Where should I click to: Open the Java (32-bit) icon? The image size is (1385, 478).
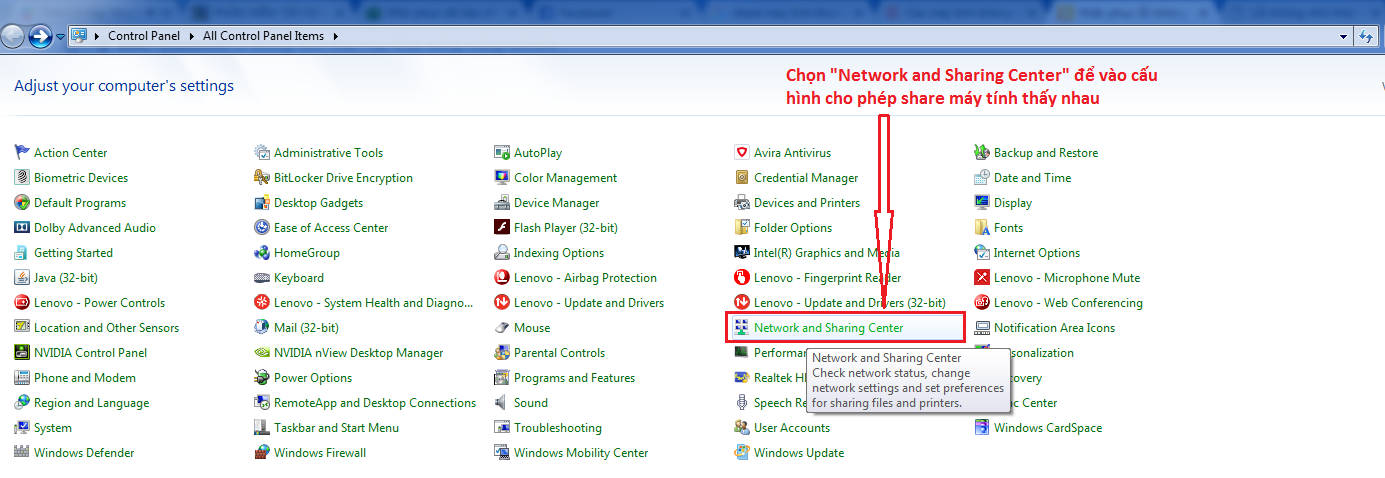click(22, 278)
